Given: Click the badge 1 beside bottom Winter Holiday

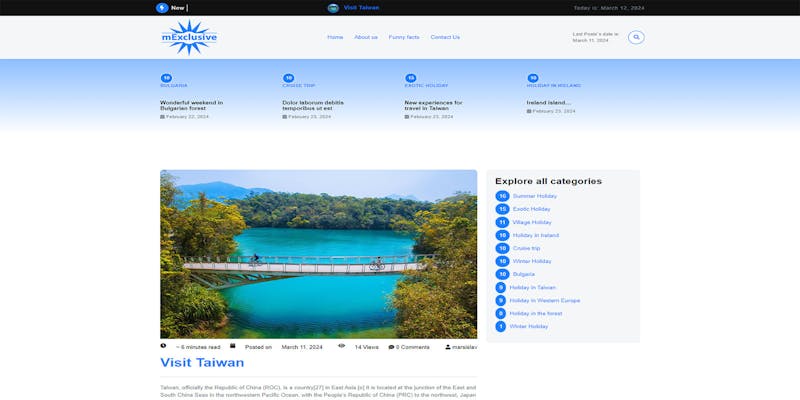Looking at the screenshot, I should 501,327.
